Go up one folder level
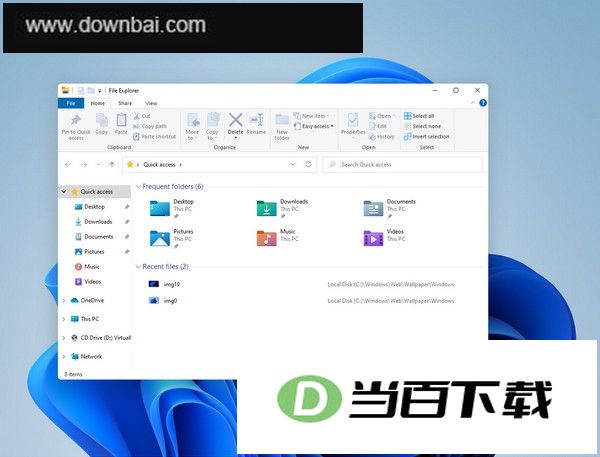Image resolution: width=600 pixels, height=457 pixels. pos(112,165)
